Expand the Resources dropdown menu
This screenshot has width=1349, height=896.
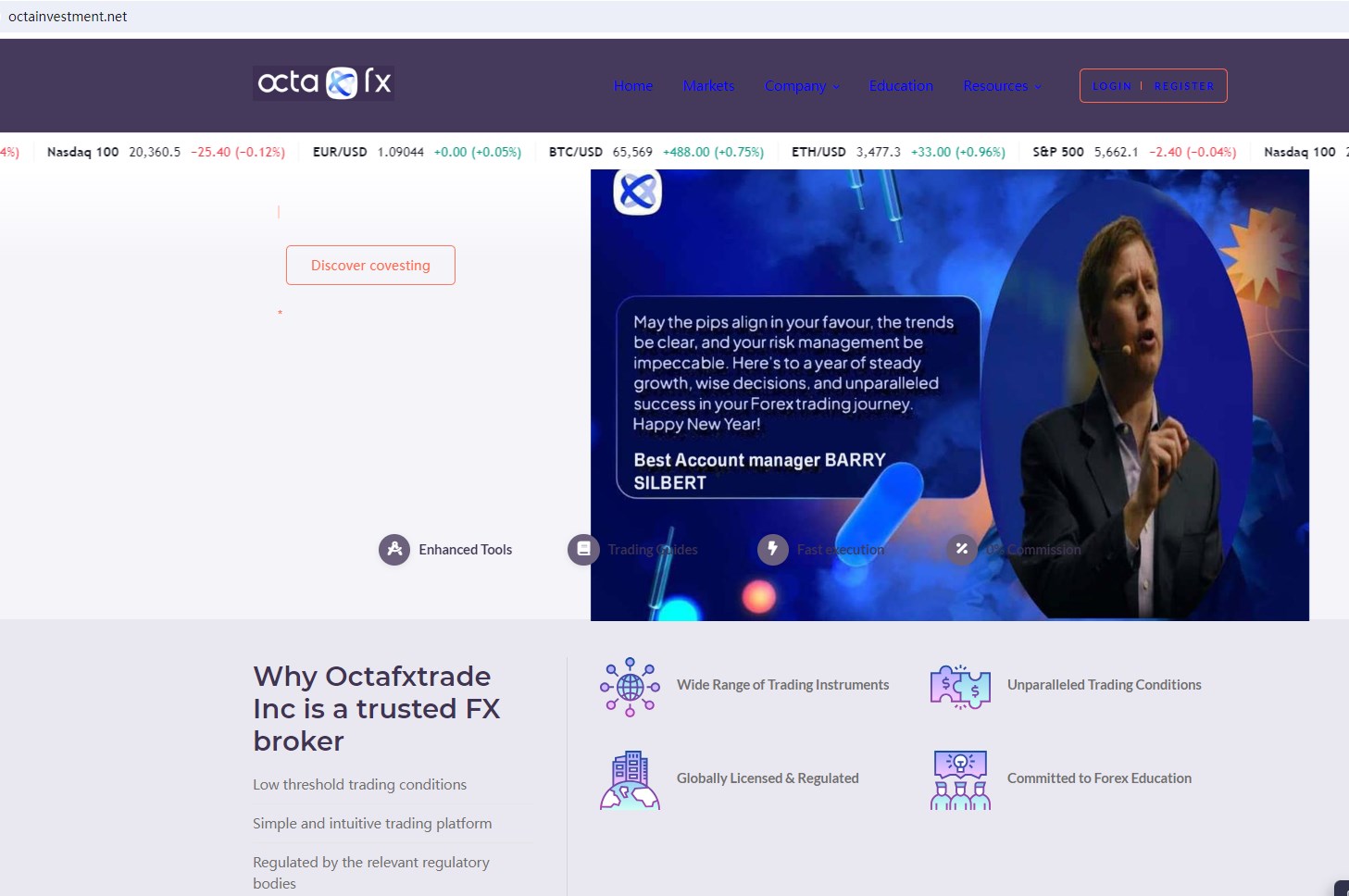pyautogui.click(x=1002, y=86)
